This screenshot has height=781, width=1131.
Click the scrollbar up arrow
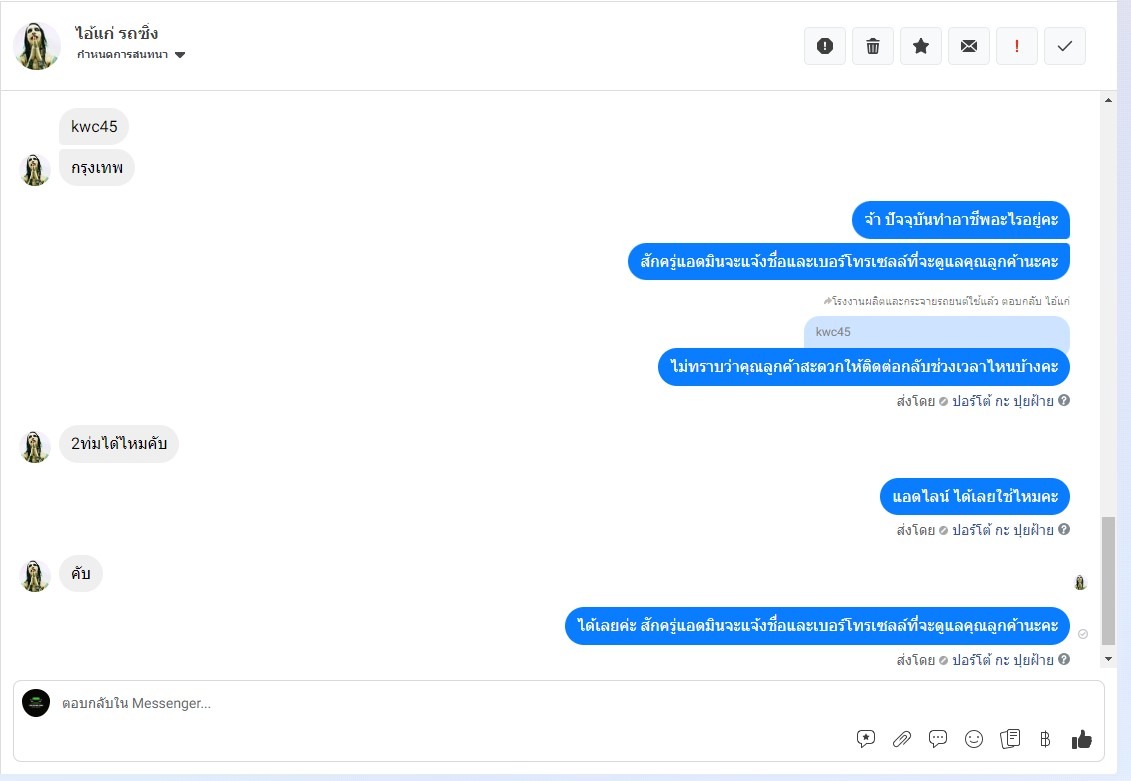[1109, 100]
